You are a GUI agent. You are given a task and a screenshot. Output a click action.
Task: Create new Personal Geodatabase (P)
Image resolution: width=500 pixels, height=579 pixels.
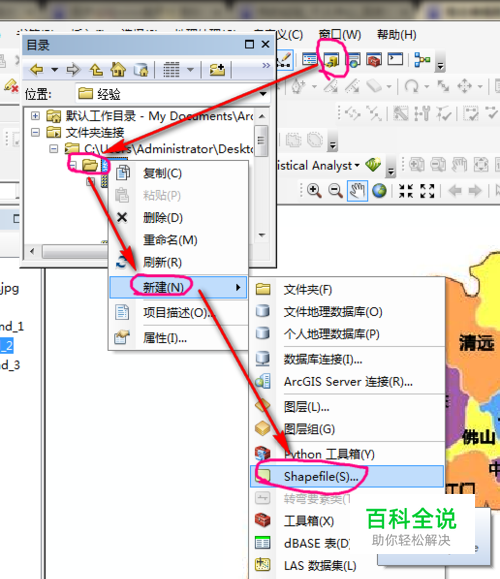click(x=347, y=334)
